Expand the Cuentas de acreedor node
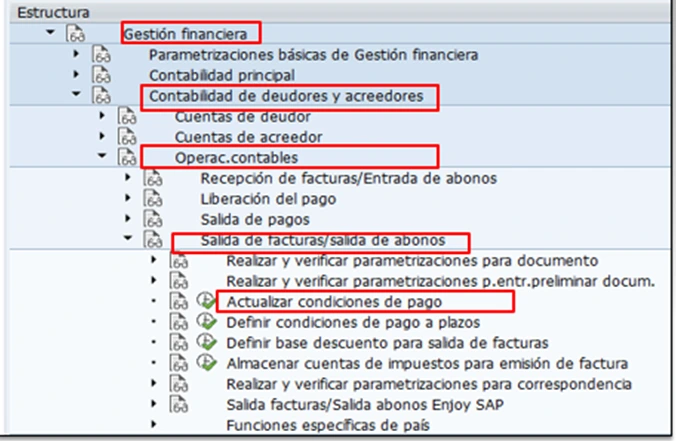 click(102, 136)
